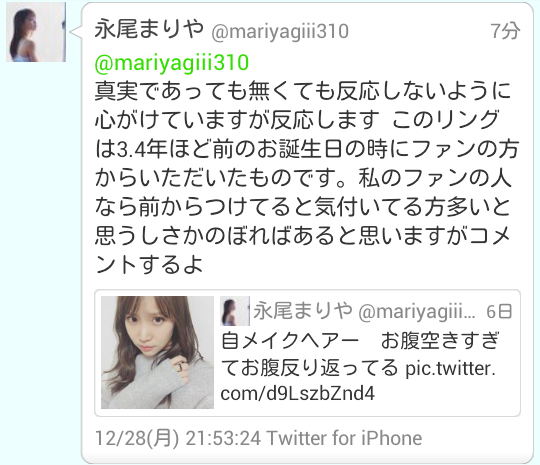Click the small avatar in quoted tweet
Viewport: 540px width, 465px height.
(235, 311)
